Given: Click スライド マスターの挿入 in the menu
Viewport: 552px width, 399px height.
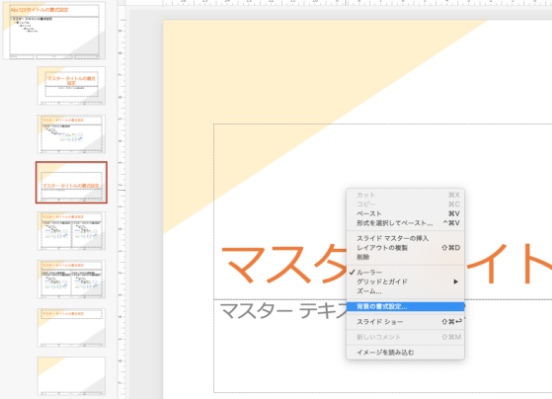Looking at the screenshot, I should tap(405, 238).
